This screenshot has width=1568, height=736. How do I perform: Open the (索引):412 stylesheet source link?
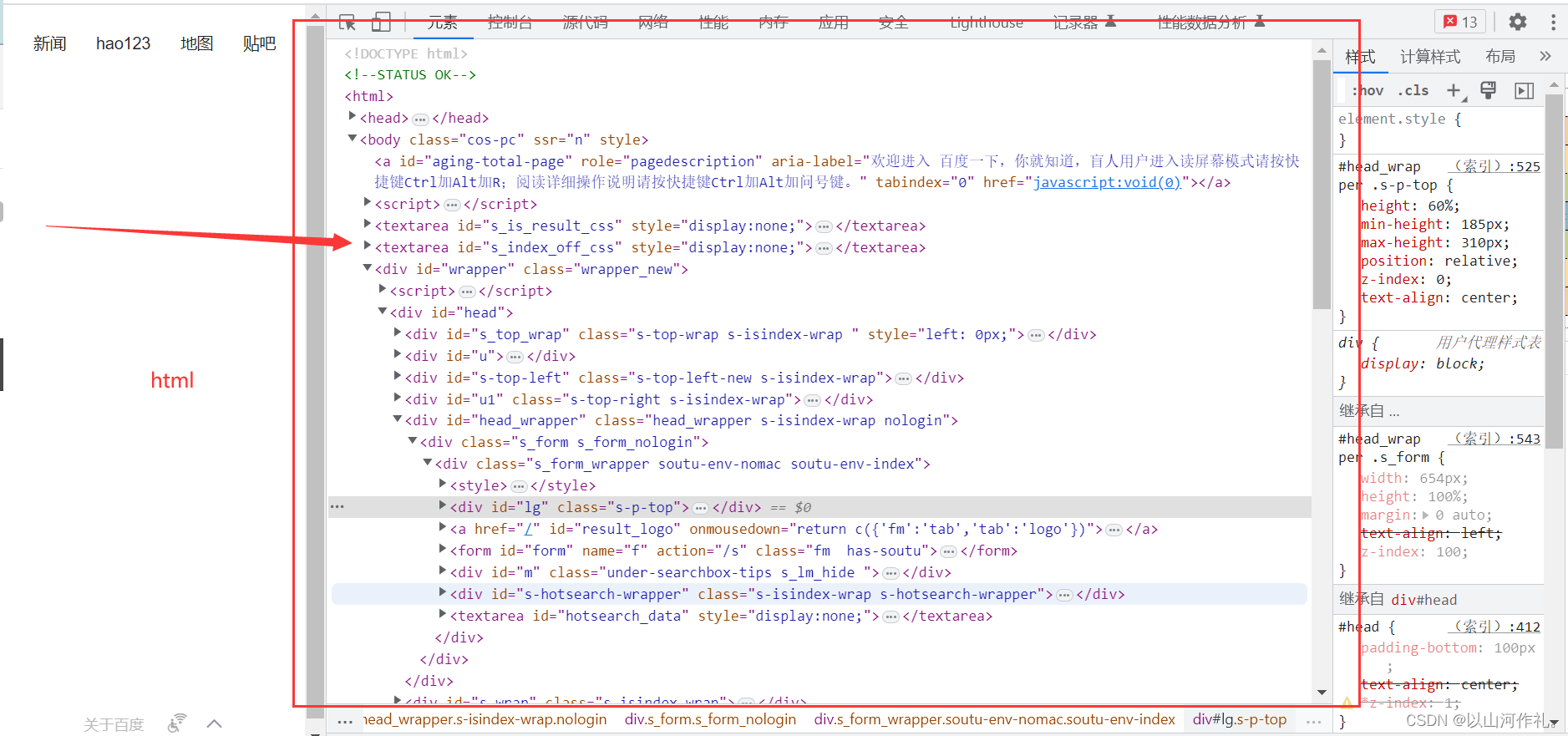coord(1494,627)
